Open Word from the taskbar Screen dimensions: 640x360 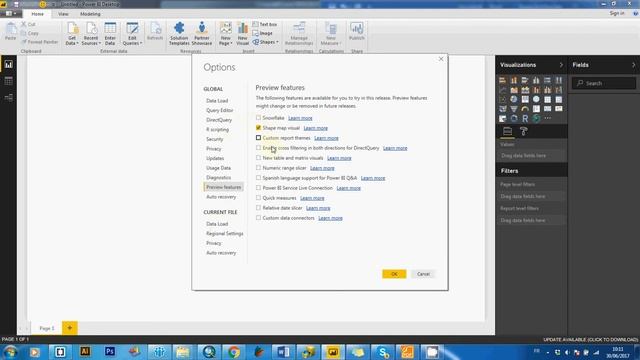283,352
